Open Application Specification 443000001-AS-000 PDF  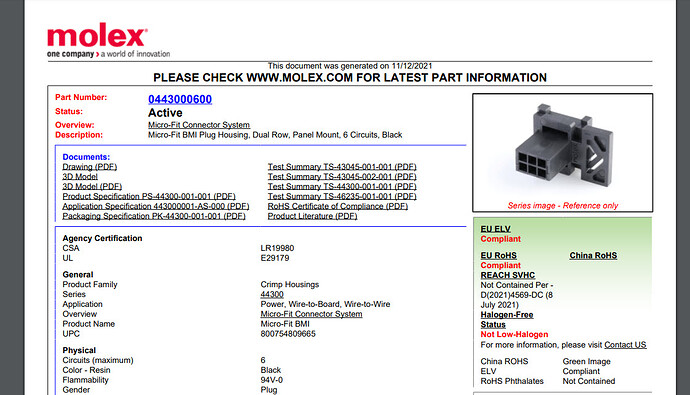(x=156, y=206)
